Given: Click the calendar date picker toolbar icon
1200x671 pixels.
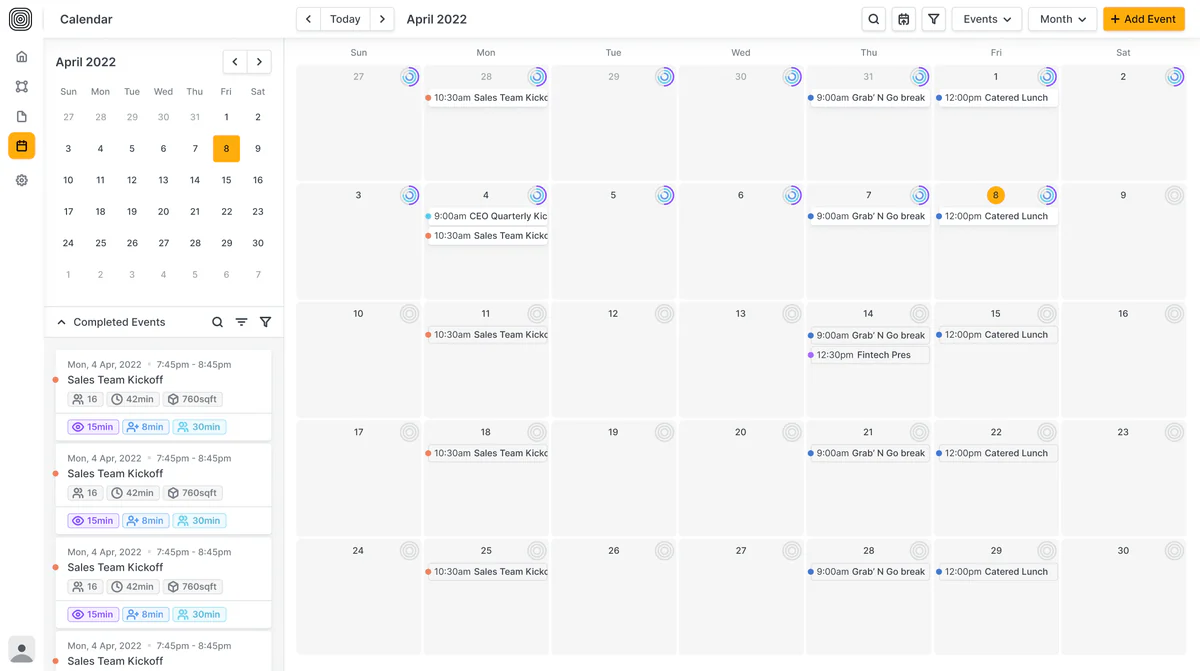Looking at the screenshot, I should (x=904, y=19).
